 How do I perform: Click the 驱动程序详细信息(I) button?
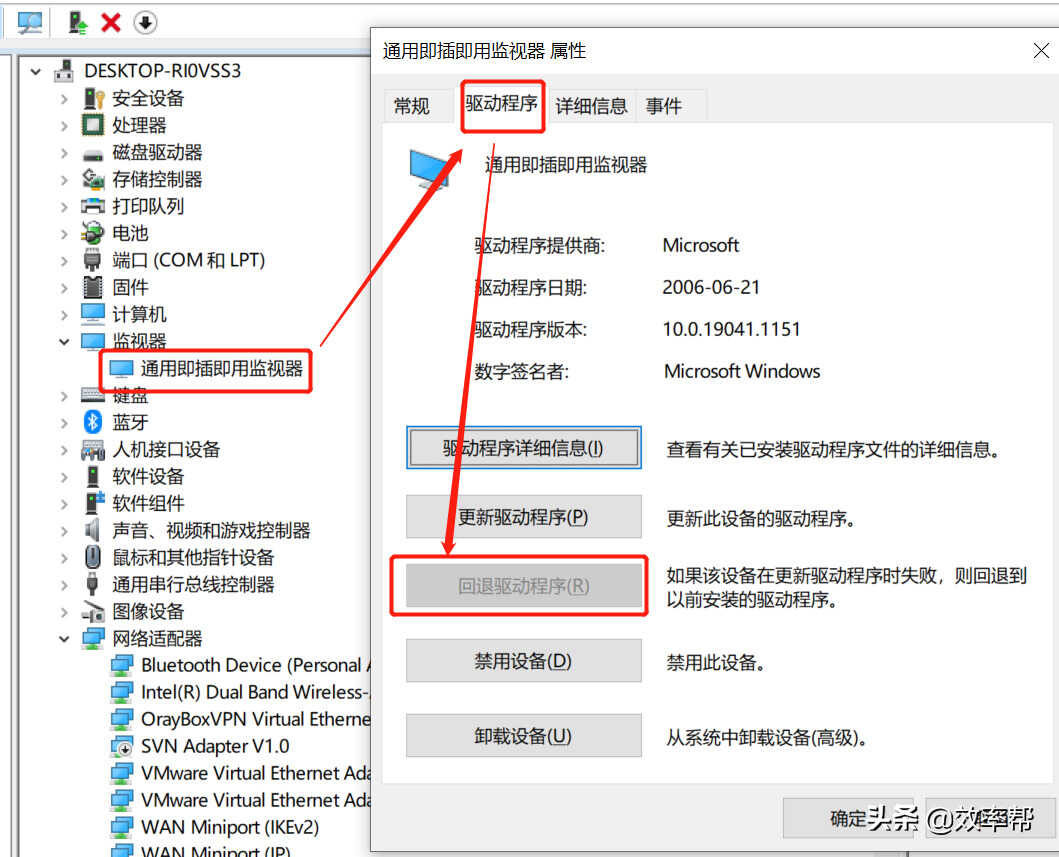(x=523, y=448)
